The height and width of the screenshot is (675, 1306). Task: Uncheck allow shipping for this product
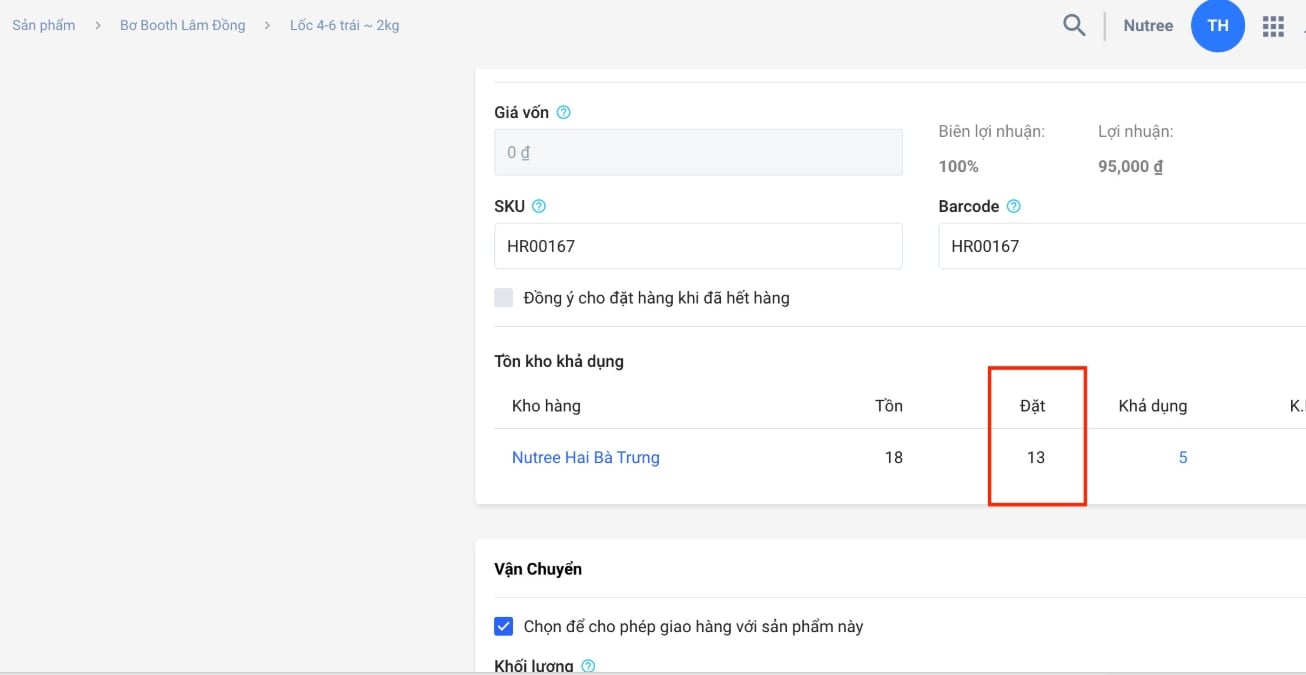click(504, 627)
